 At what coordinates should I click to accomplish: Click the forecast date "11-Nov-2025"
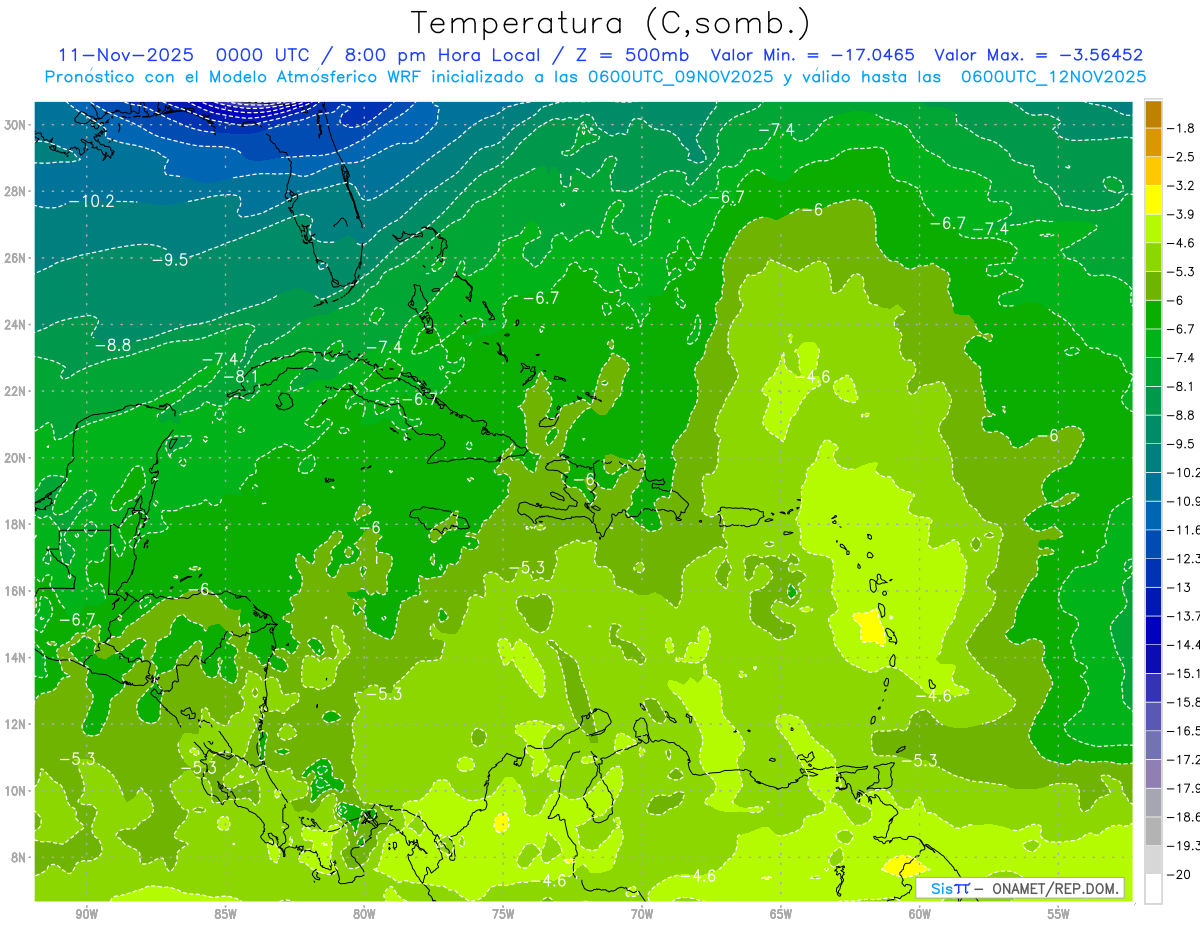tap(126, 55)
